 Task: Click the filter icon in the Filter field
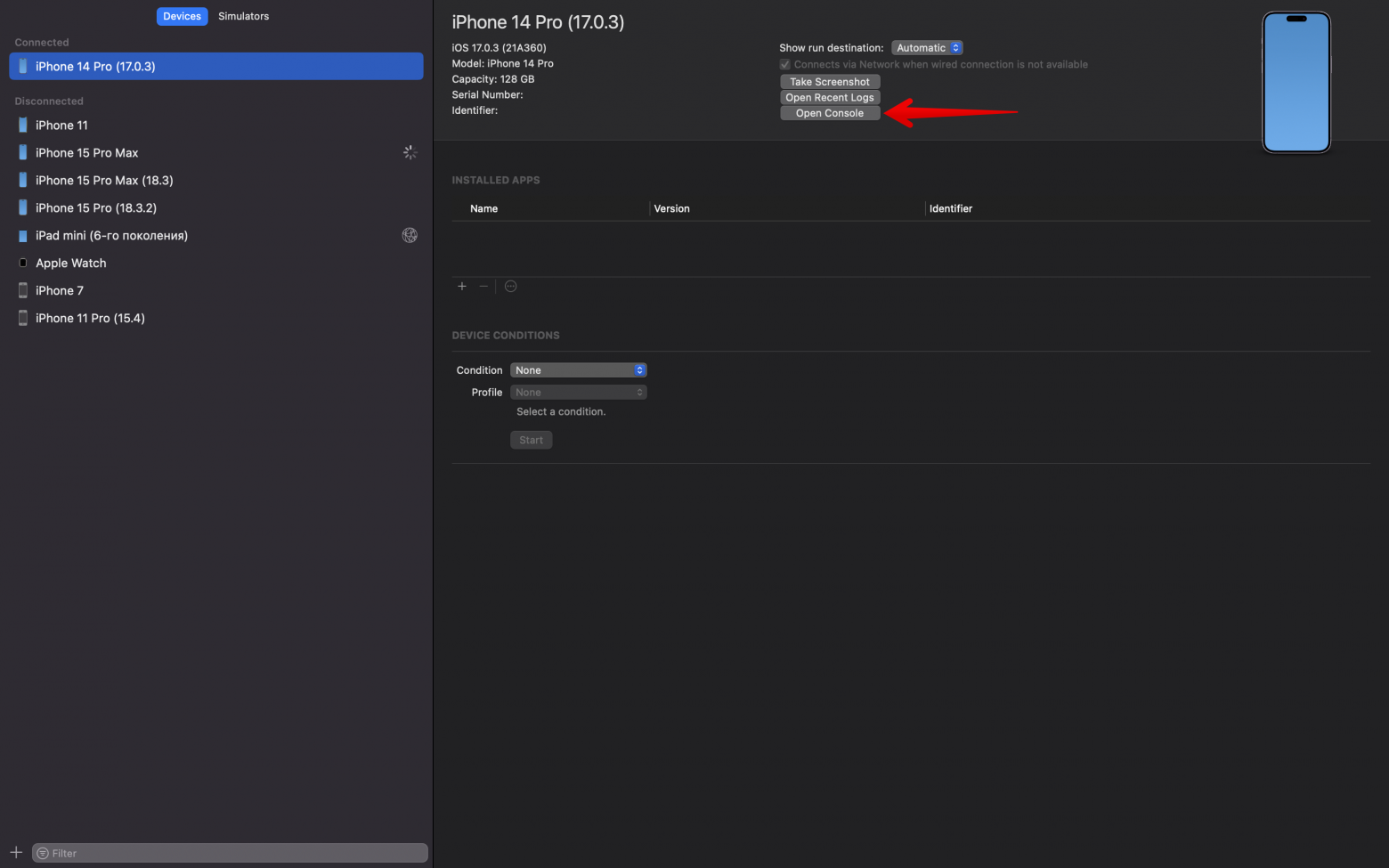click(42, 852)
